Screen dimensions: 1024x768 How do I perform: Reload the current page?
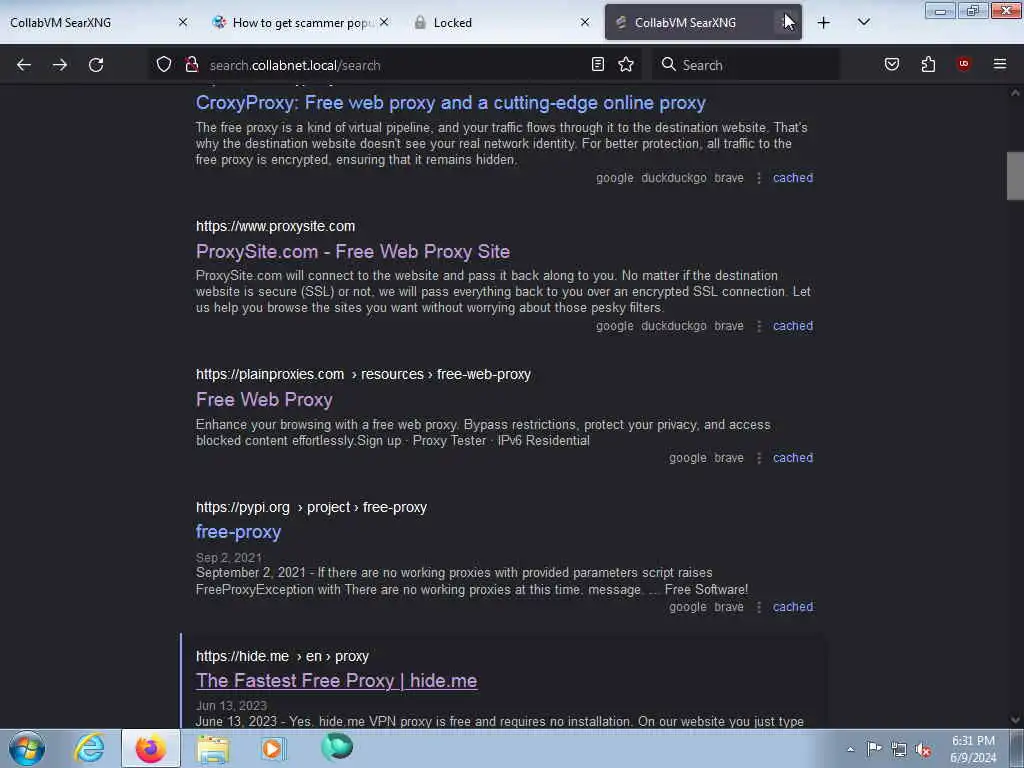click(x=96, y=65)
